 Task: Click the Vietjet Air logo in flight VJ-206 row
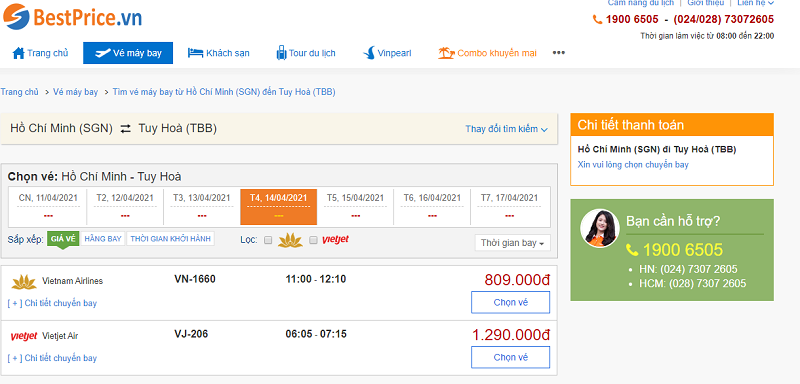23,336
